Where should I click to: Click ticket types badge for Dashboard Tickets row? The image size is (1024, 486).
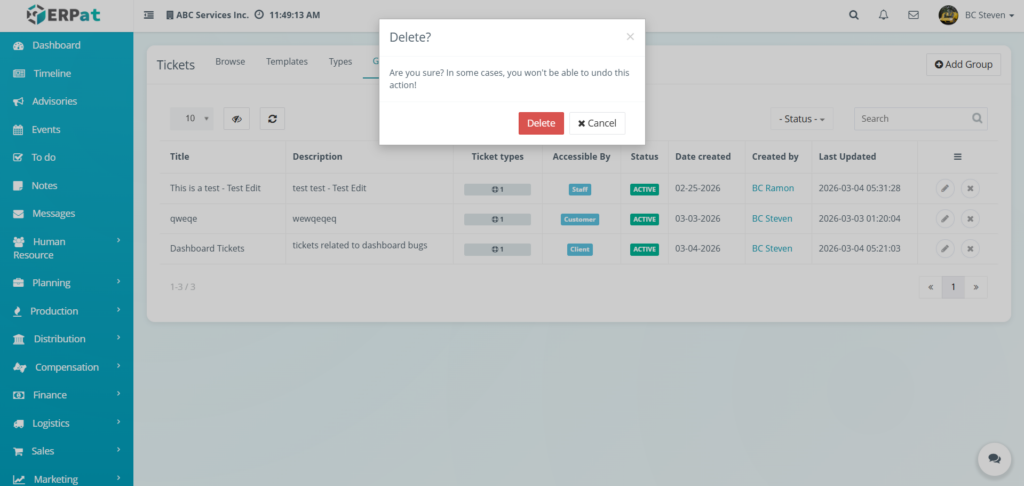[498, 250]
